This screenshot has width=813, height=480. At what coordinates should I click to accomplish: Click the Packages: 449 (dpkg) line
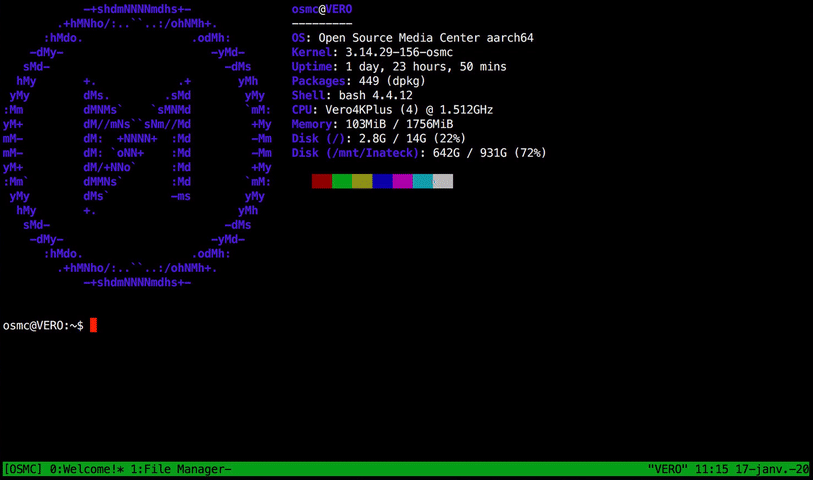coord(358,81)
